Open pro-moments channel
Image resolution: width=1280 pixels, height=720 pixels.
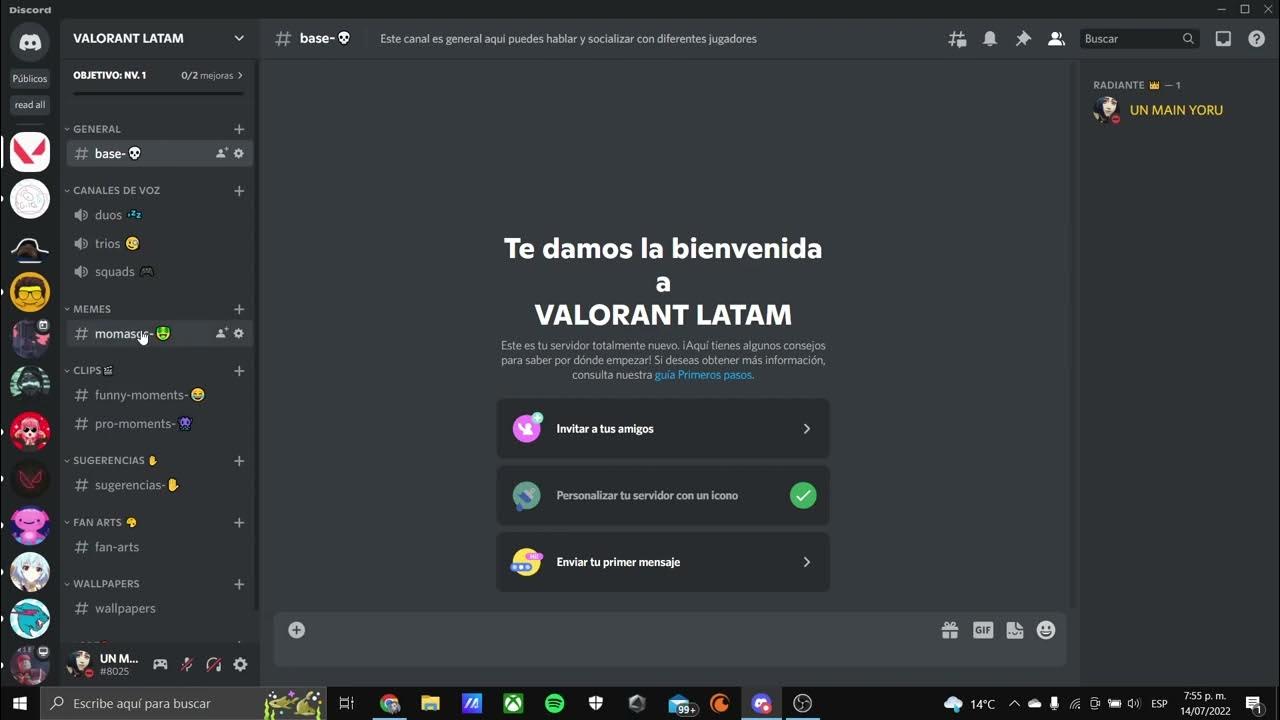click(160, 423)
